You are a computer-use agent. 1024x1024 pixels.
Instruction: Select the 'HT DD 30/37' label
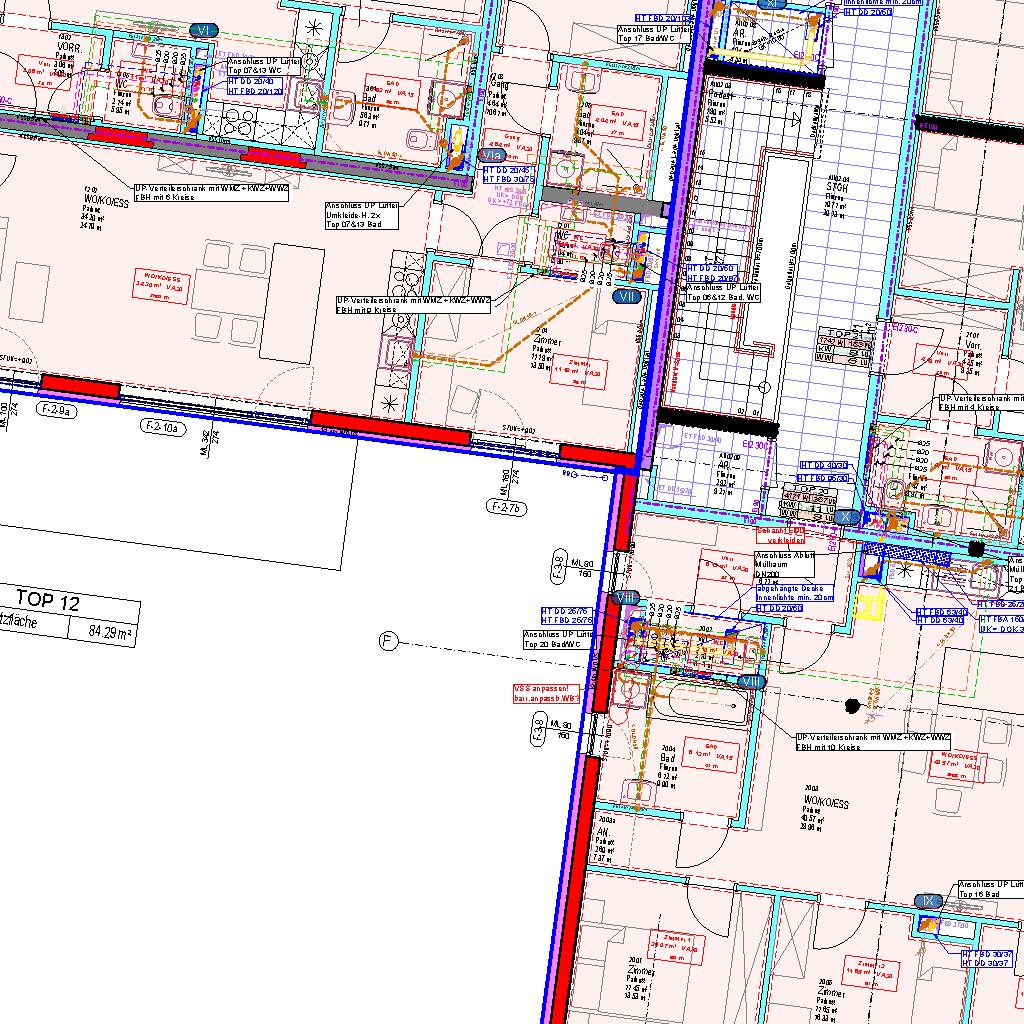point(987,963)
